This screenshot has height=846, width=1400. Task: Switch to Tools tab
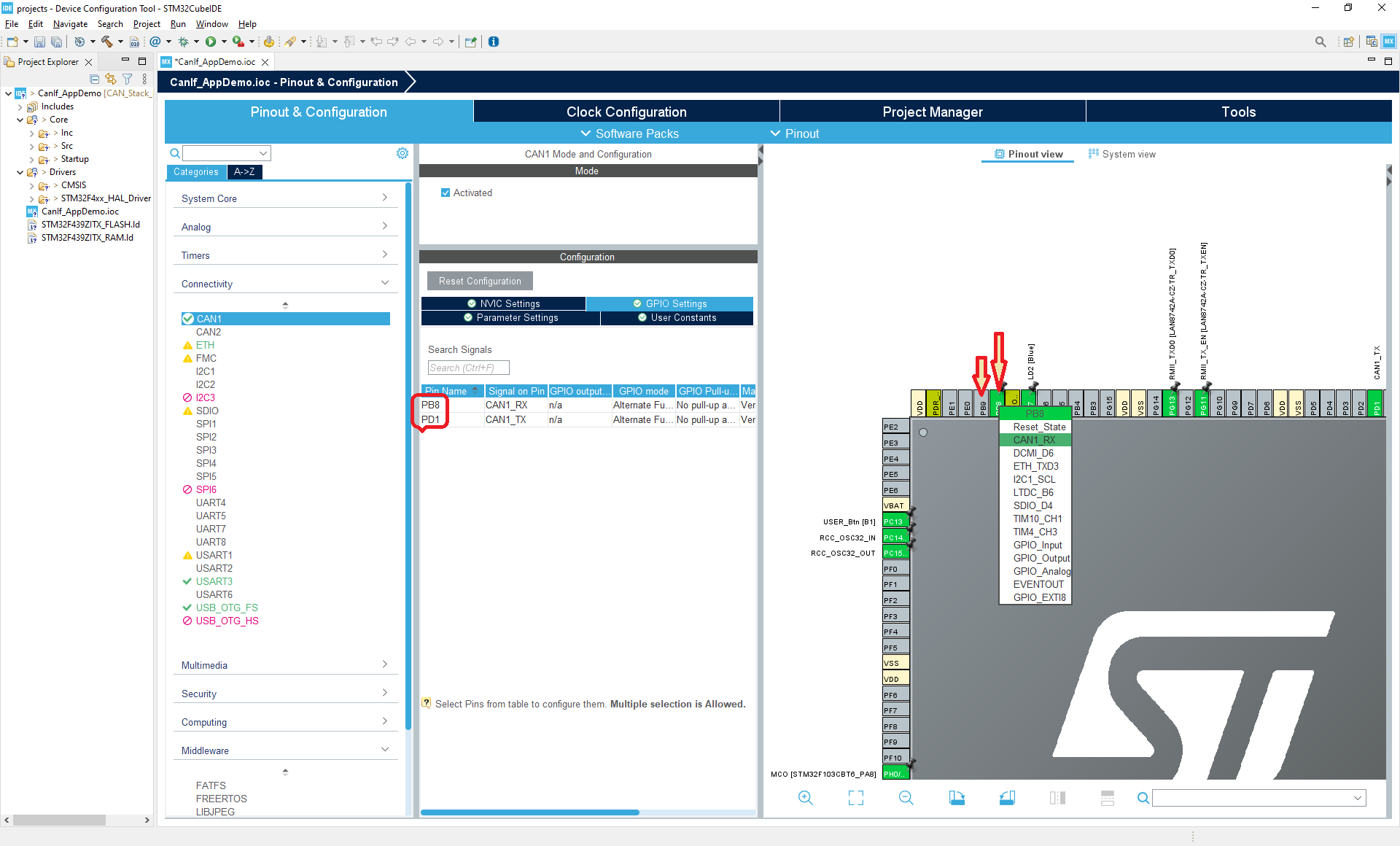1239,112
